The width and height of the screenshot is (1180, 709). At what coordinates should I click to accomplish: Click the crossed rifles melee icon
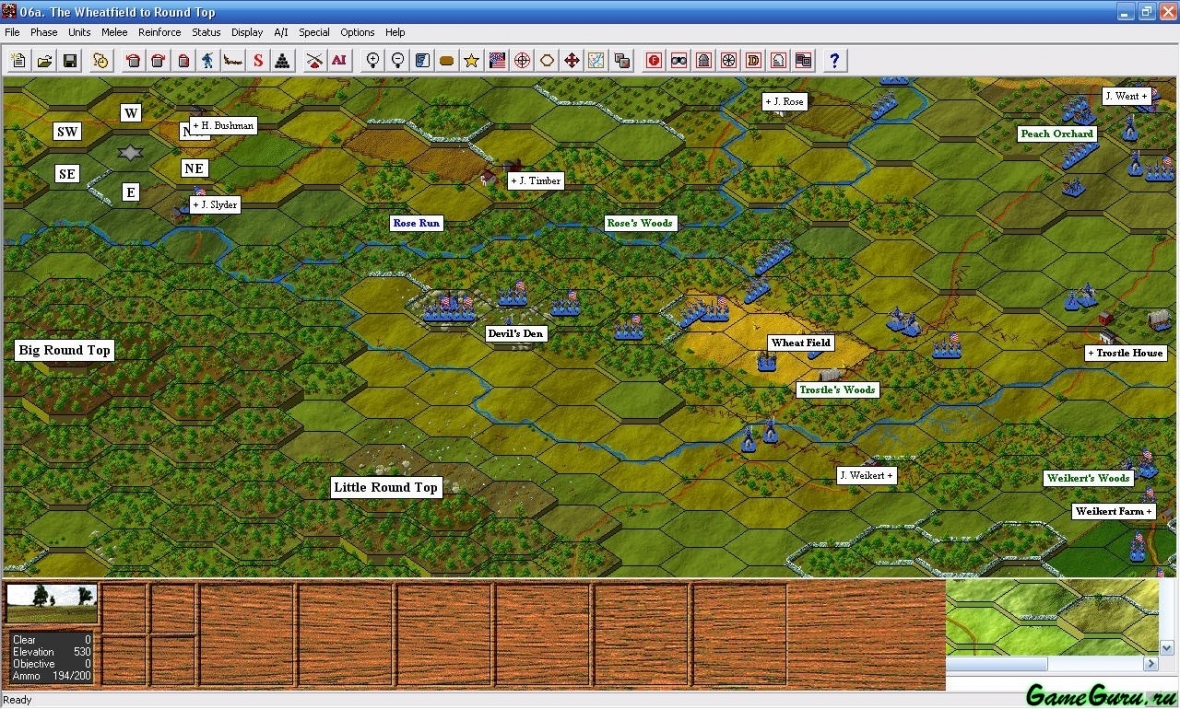tap(315, 61)
